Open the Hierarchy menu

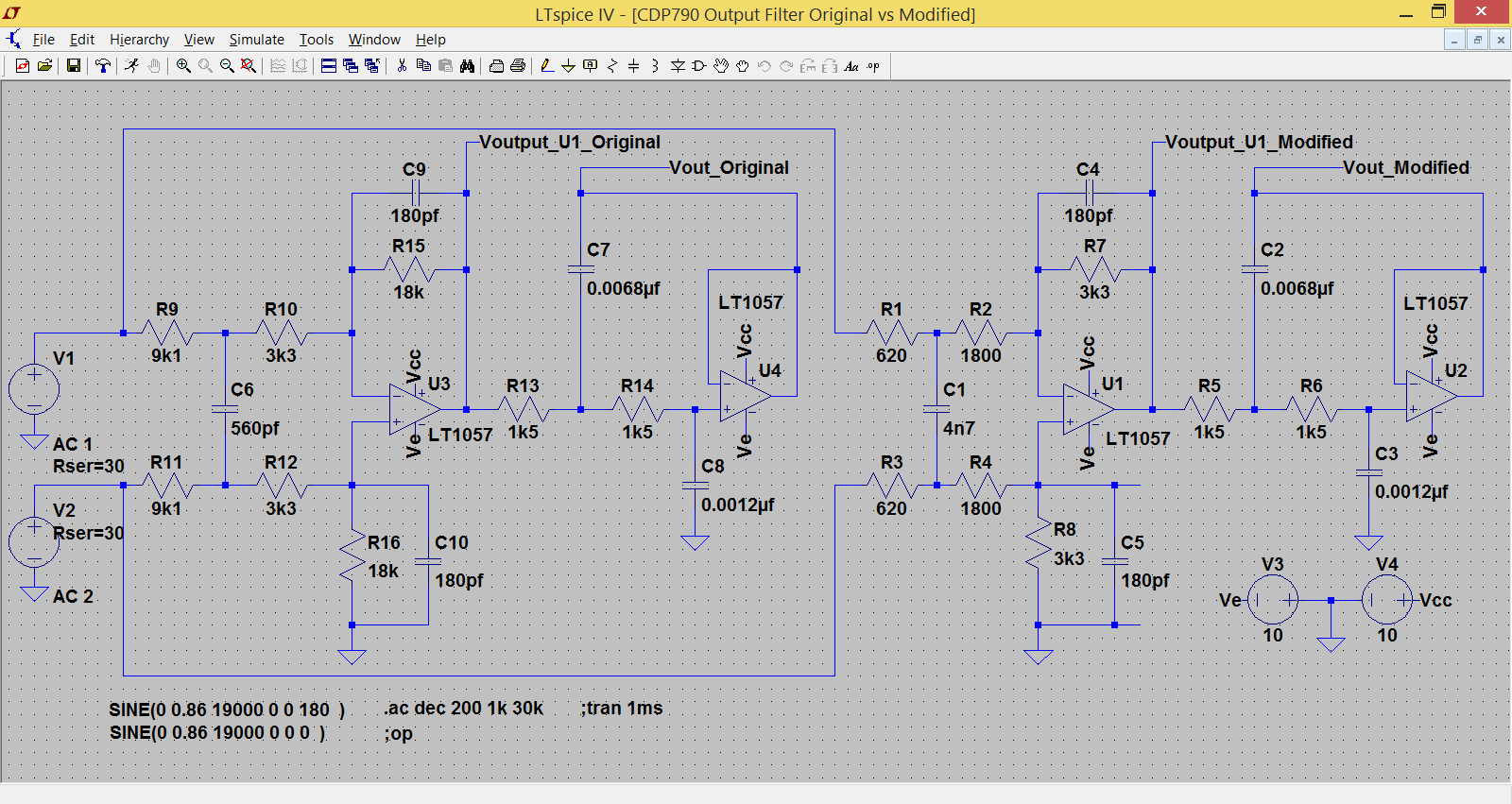click(139, 40)
